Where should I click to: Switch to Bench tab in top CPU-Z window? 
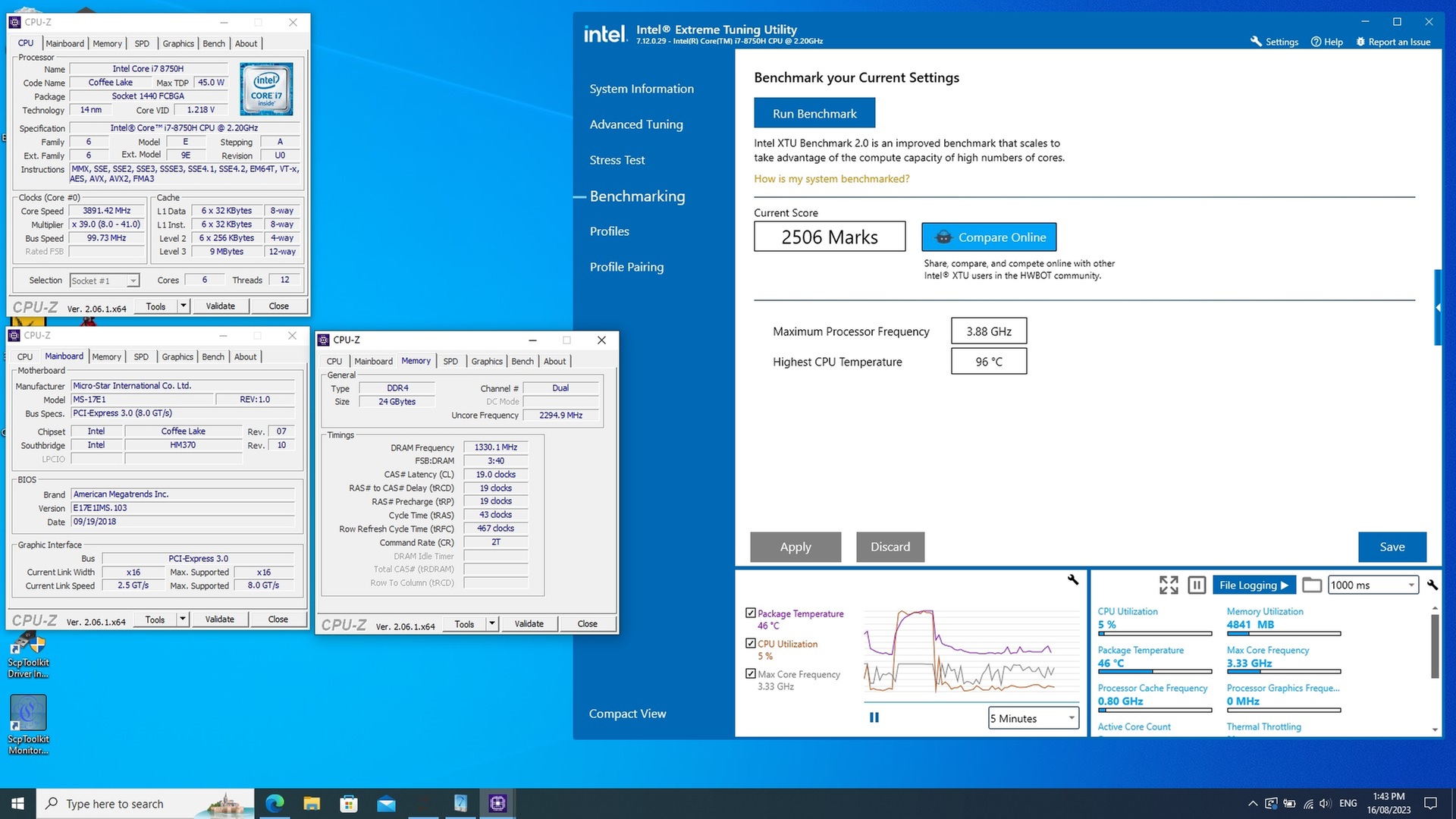click(x=214, y=43)
